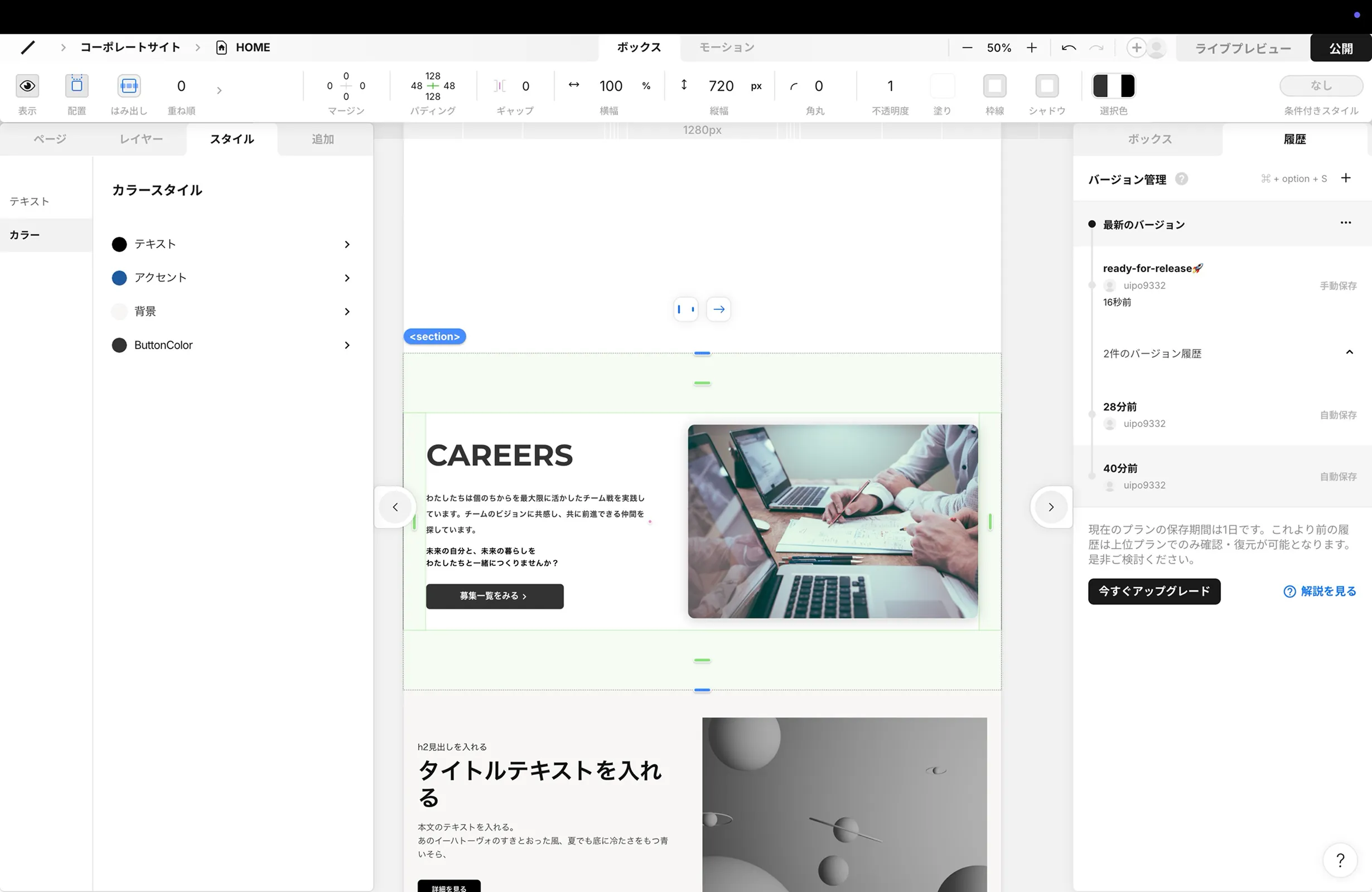Viewport: 1372px width, 892px height.
Task: Zoom out with the minus icon
Action: click(967, 48)
